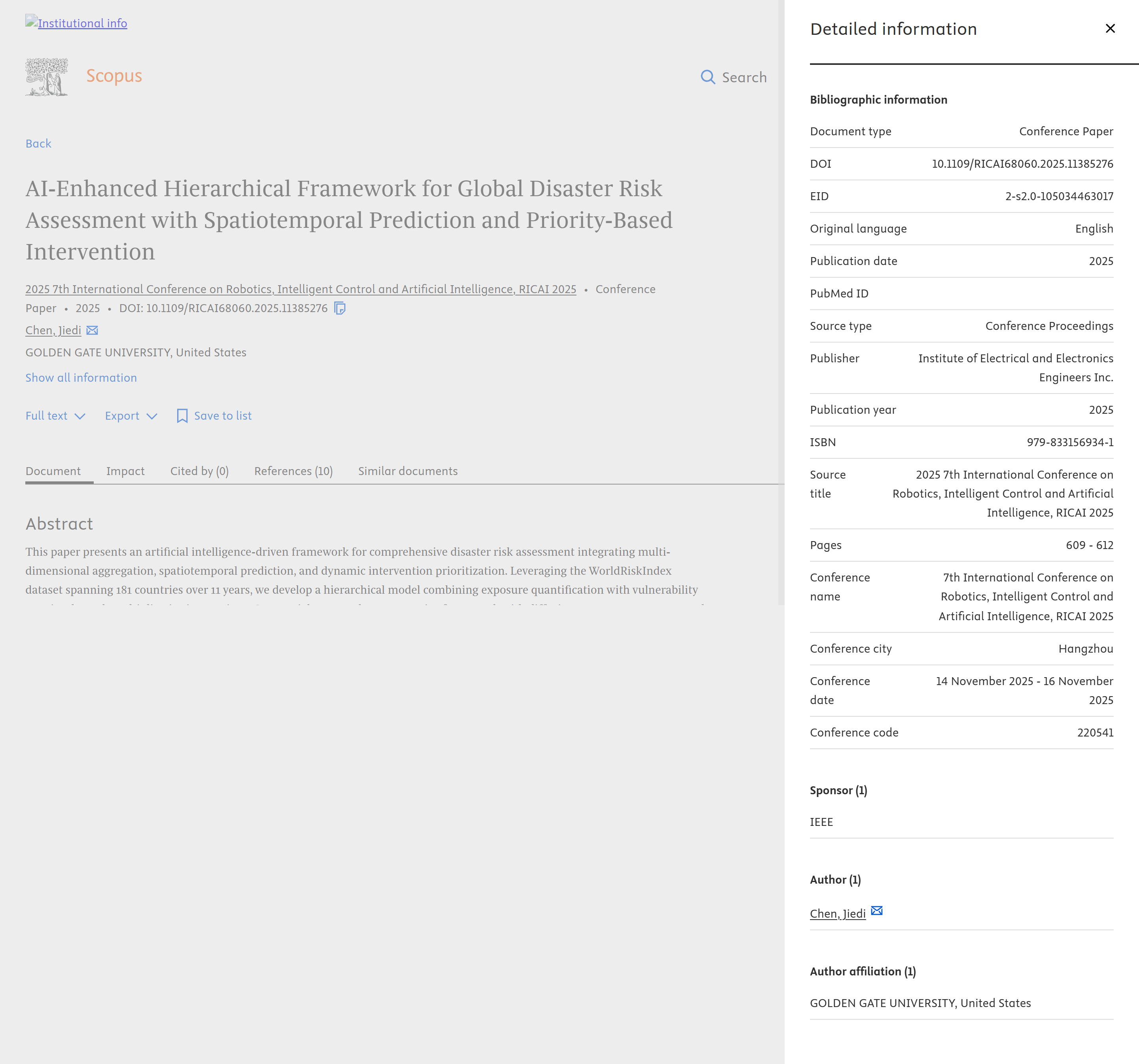Select the References (10) tab
Image resolution: width=1139 pixels, height=1064 pixels.
coord(293,471)
